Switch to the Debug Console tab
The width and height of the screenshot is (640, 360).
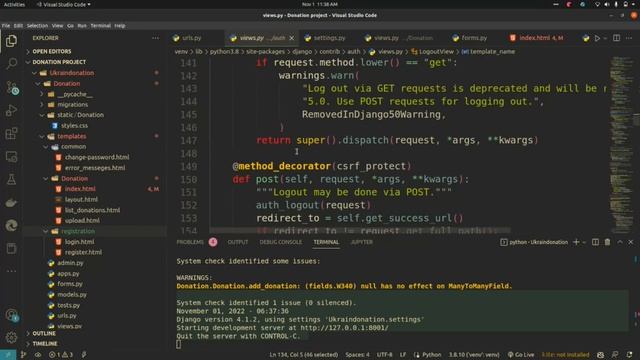click(x=281, y=242)
